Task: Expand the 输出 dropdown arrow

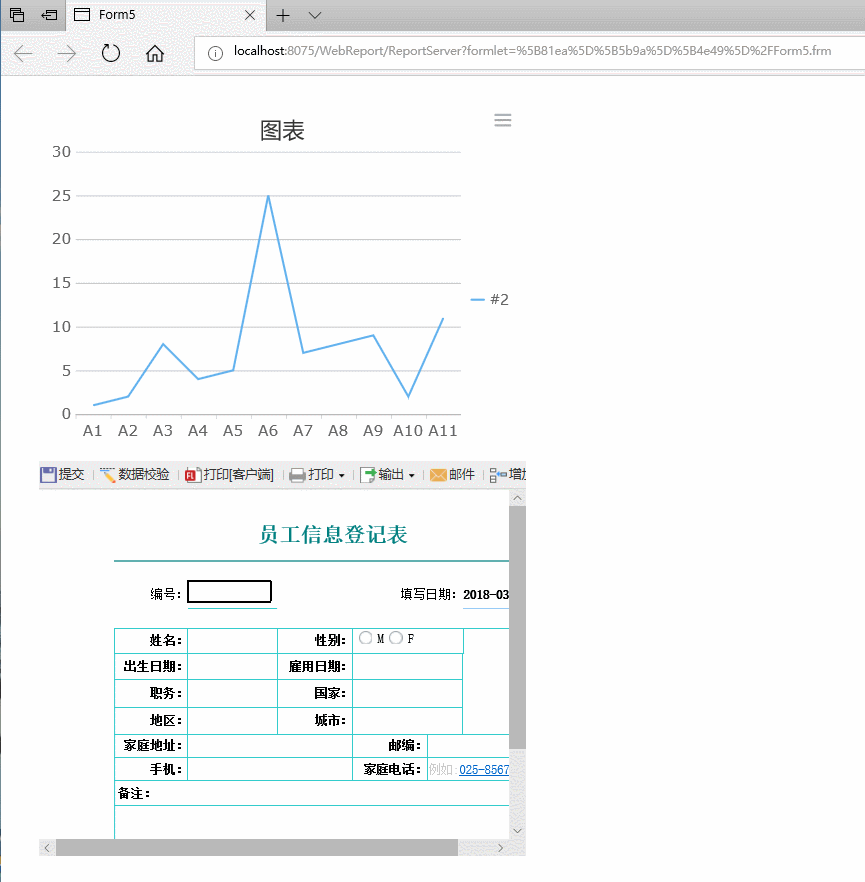Action: [x=412, y=475]
